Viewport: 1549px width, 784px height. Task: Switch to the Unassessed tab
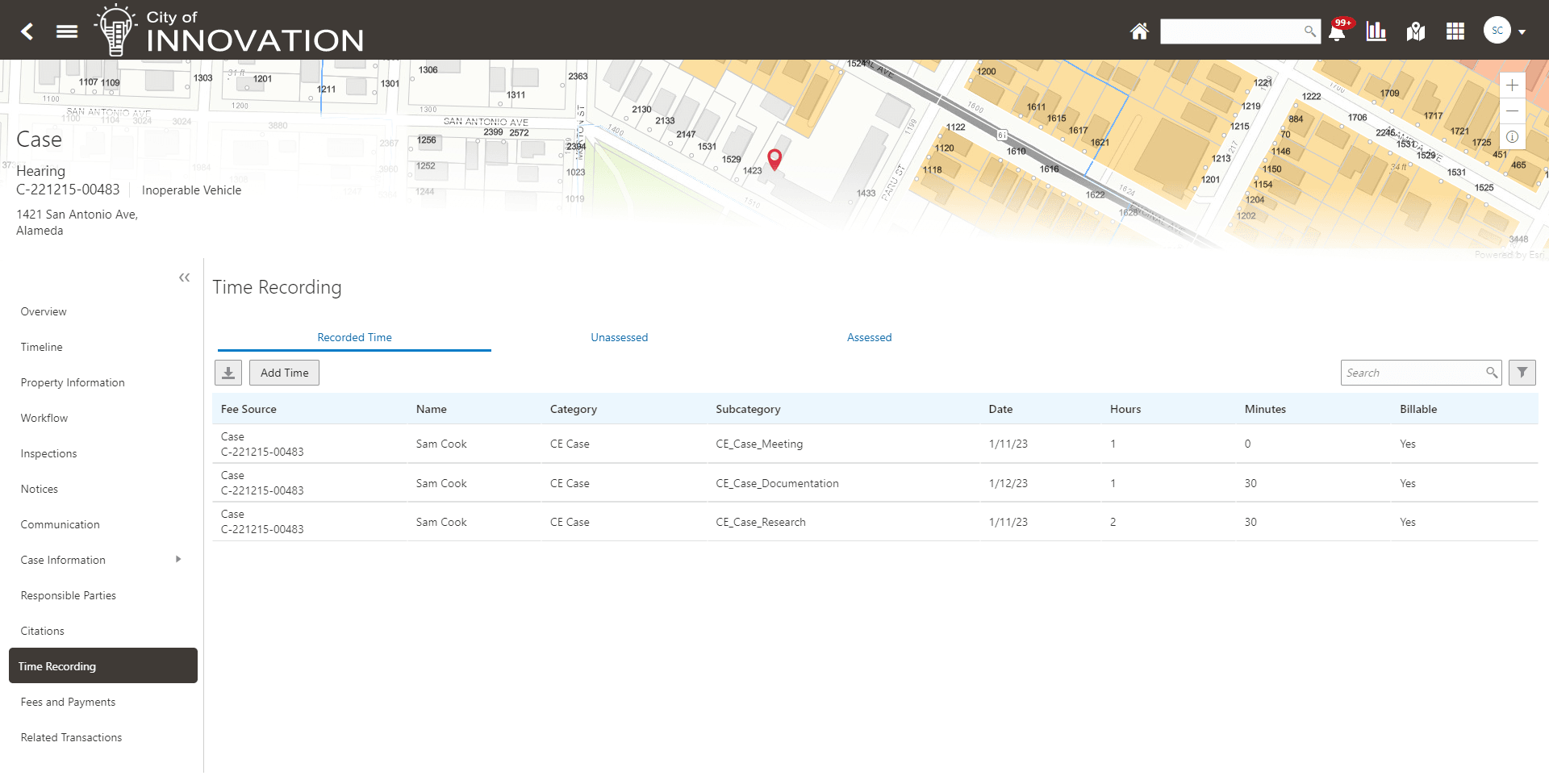[619, 337]
